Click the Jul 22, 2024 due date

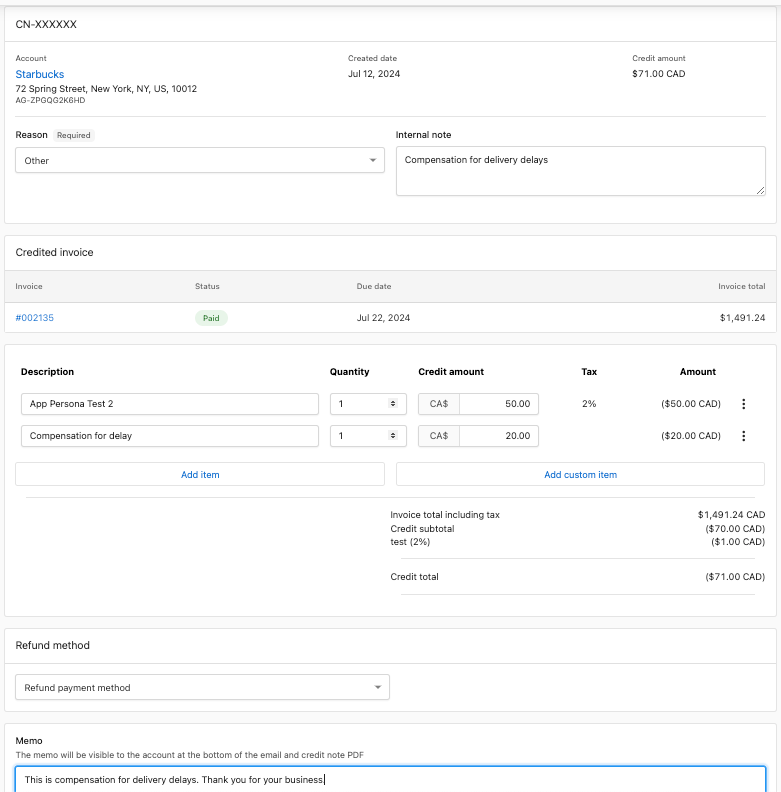[x=383, y=318]
